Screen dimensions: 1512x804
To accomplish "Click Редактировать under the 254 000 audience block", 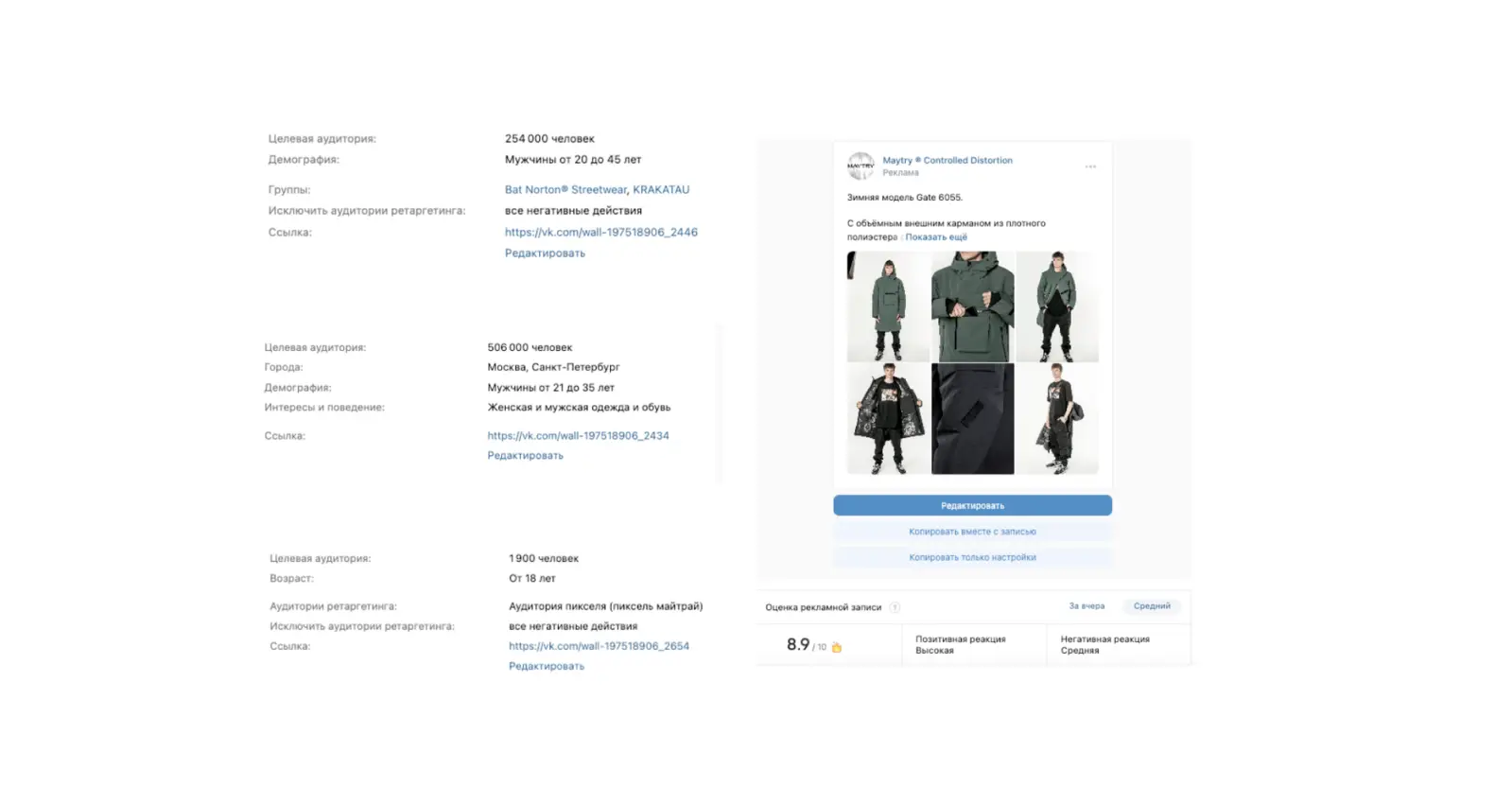I will (x=545, y=253).
